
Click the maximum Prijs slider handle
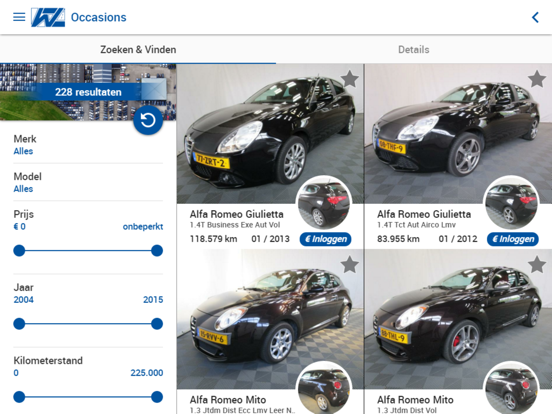tap(157, 251)
